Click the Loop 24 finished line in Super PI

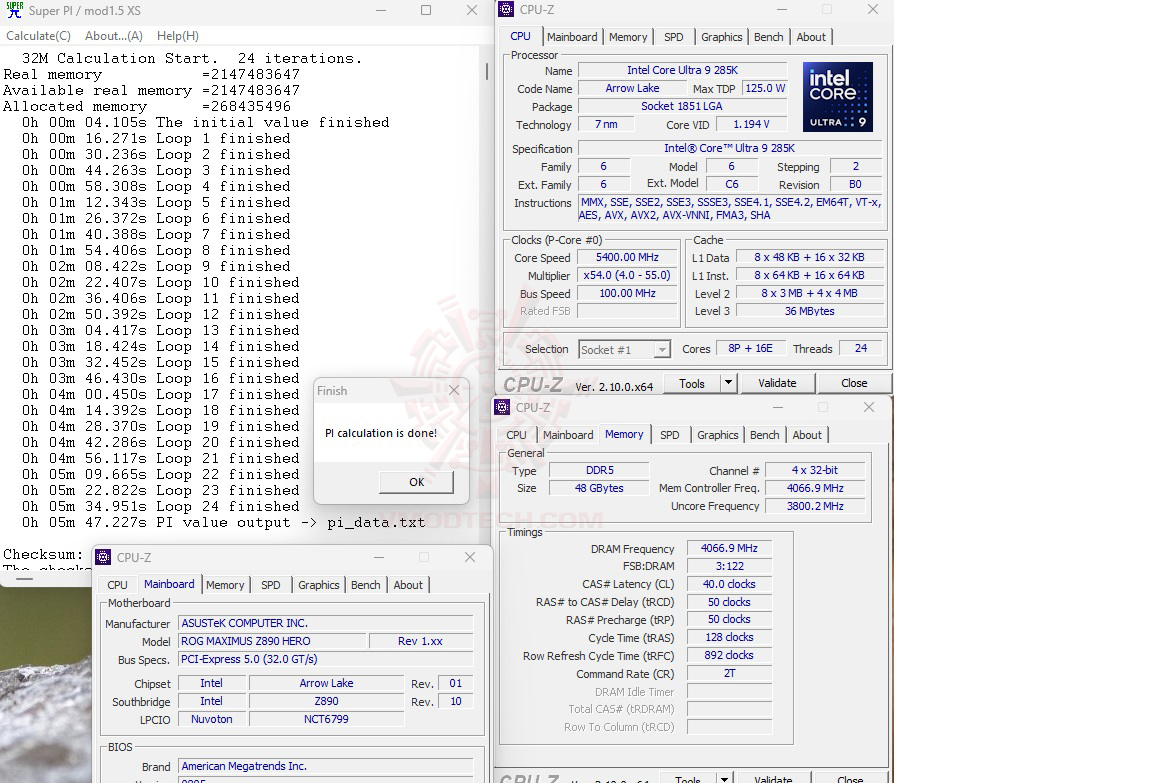(160, 506)
